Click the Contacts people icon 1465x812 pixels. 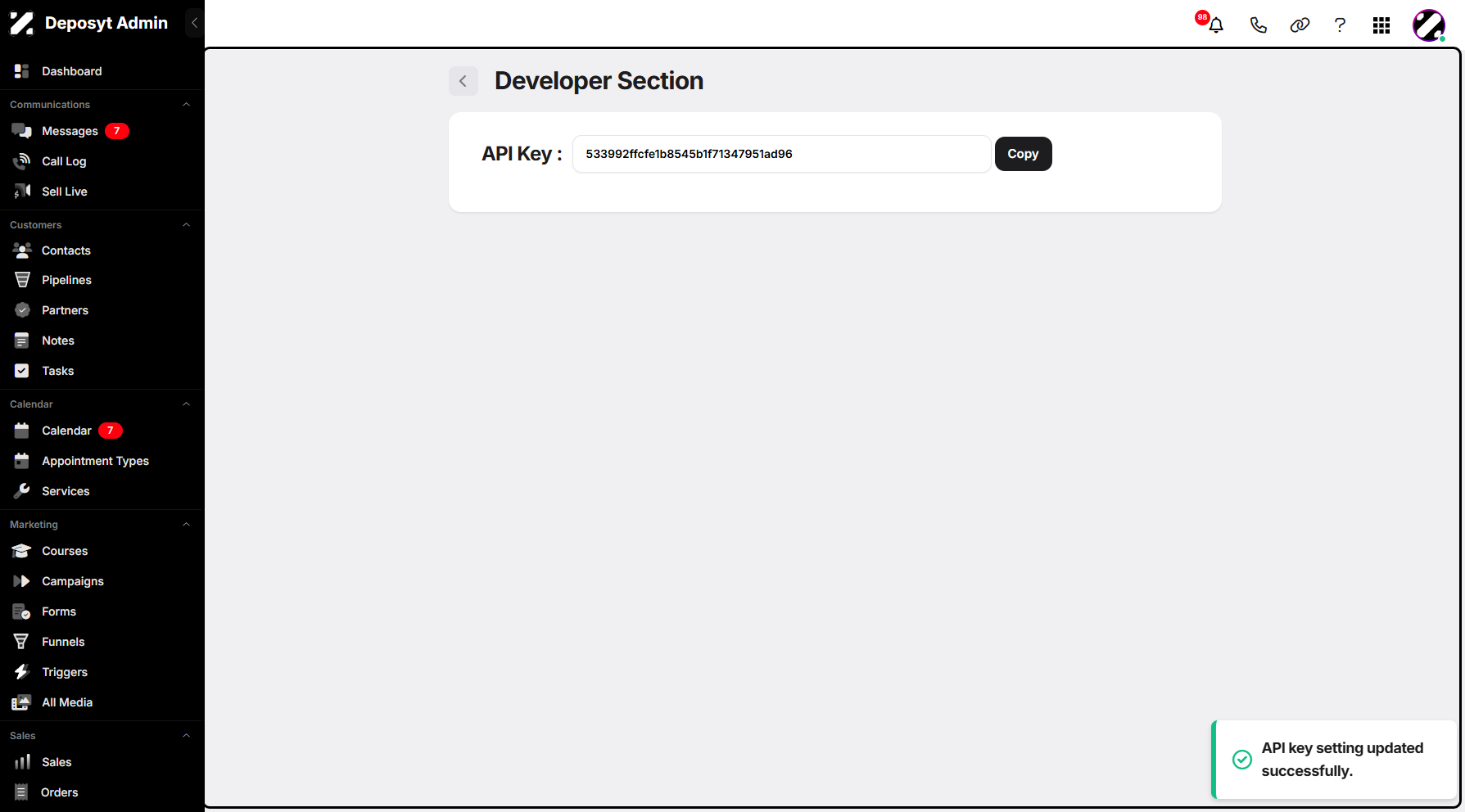click(x=22, y=250)
